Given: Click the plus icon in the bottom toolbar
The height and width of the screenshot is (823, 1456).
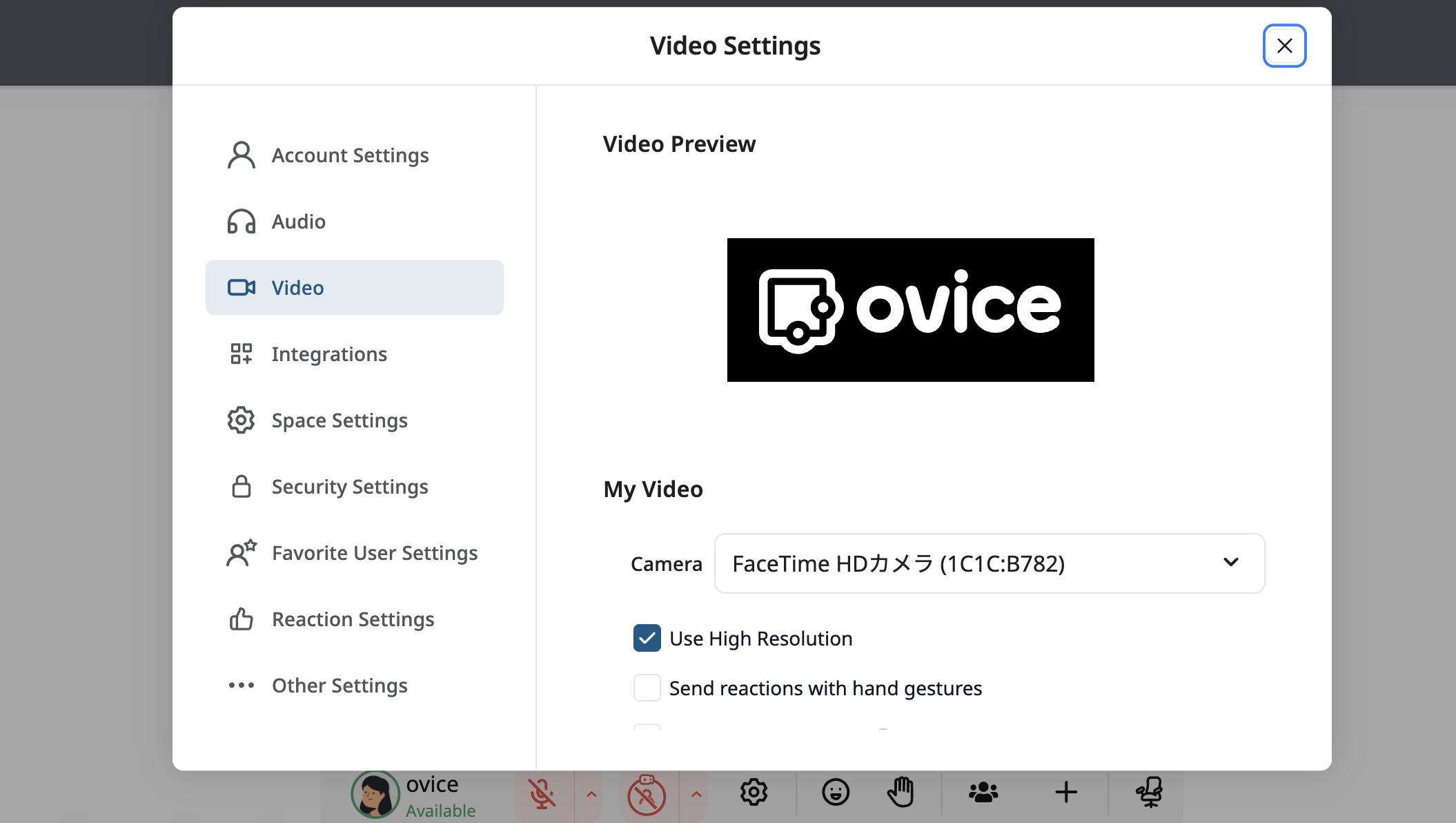Looking at the screenshot, I should [1065, 793].
